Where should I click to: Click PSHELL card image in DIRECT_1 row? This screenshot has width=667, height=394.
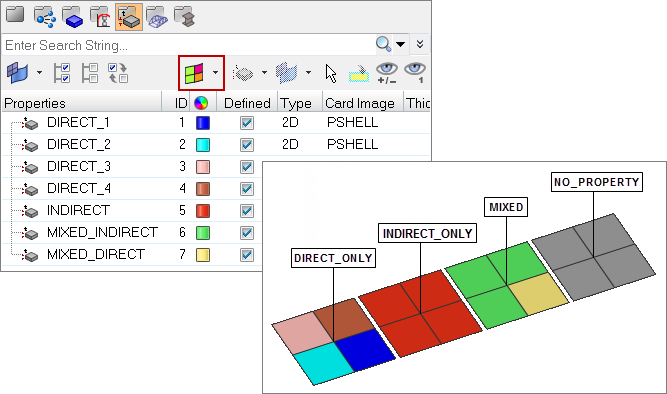352,123
